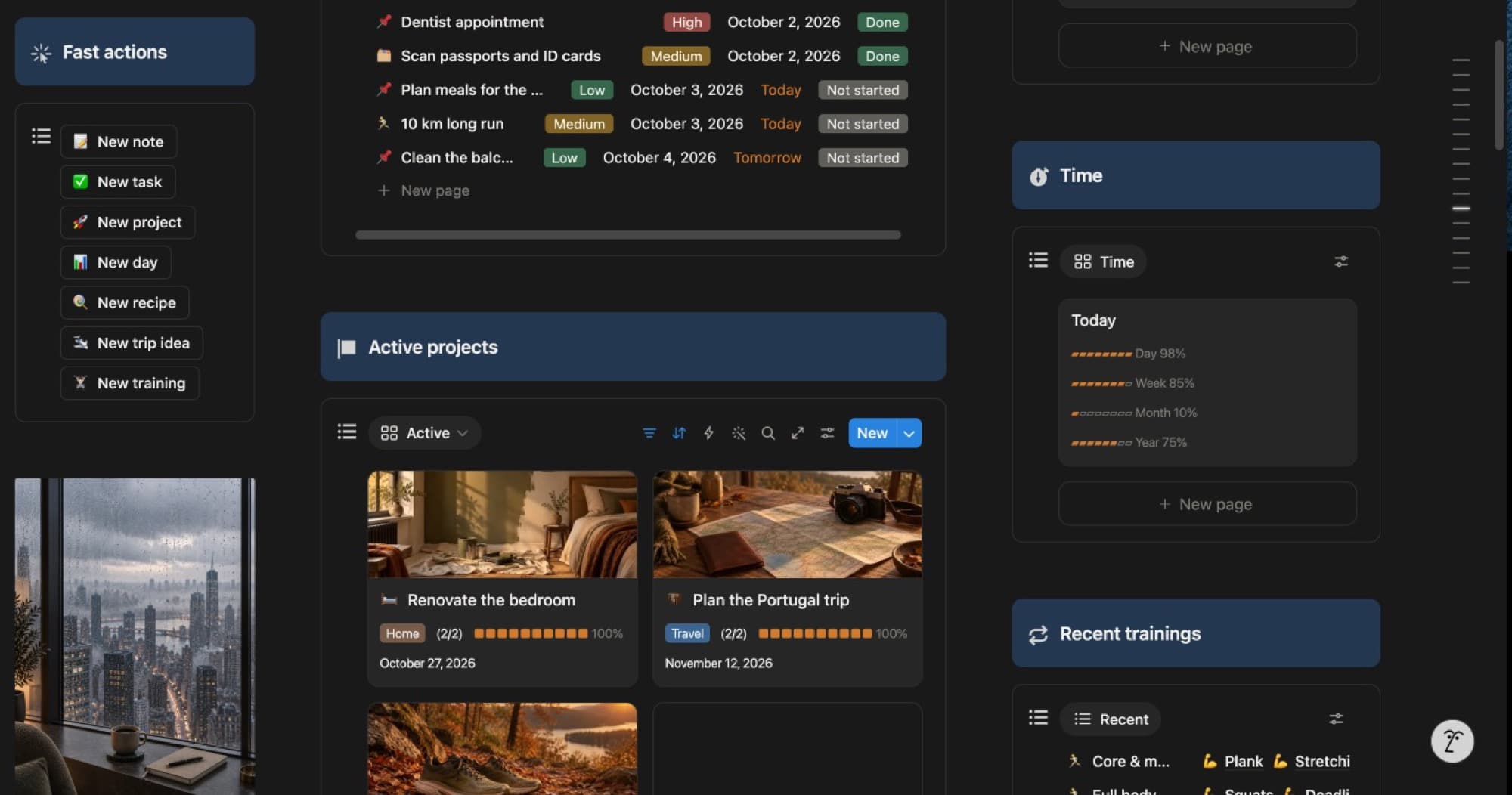The width and height of the screenshot is (1512, 795).
Task: Click Not started status of Plan meals task
Action: [863, 90]
